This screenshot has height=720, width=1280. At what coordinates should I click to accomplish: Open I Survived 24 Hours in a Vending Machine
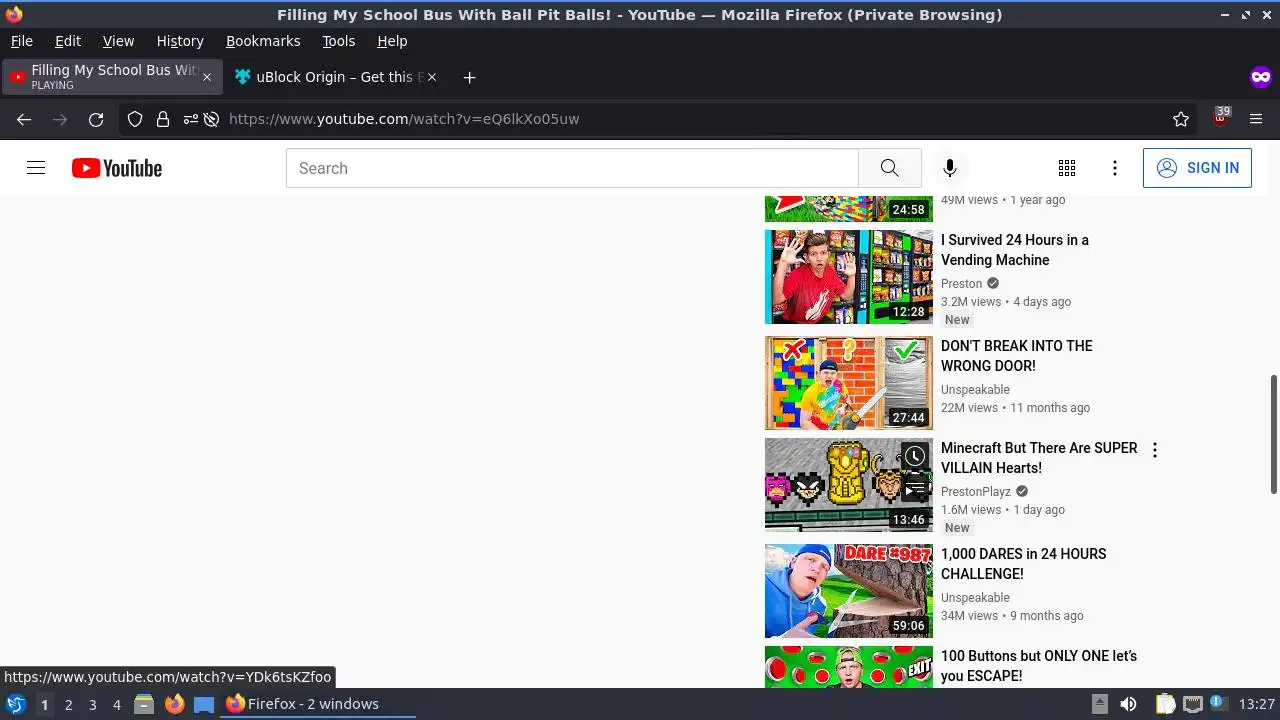click(x=1015, y=250)
